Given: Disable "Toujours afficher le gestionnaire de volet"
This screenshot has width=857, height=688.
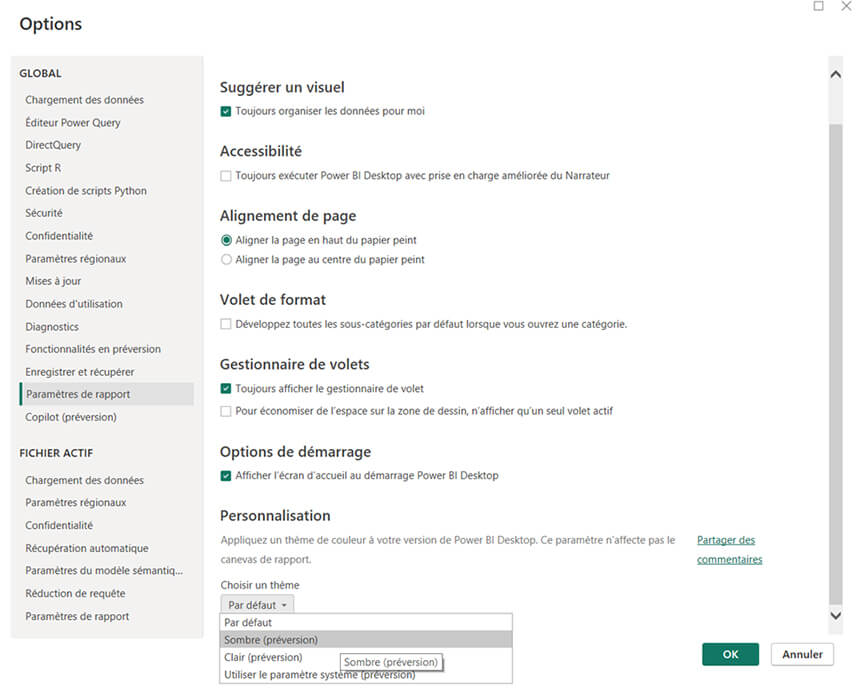Looking at the screenshot, I should pos(225,390).
